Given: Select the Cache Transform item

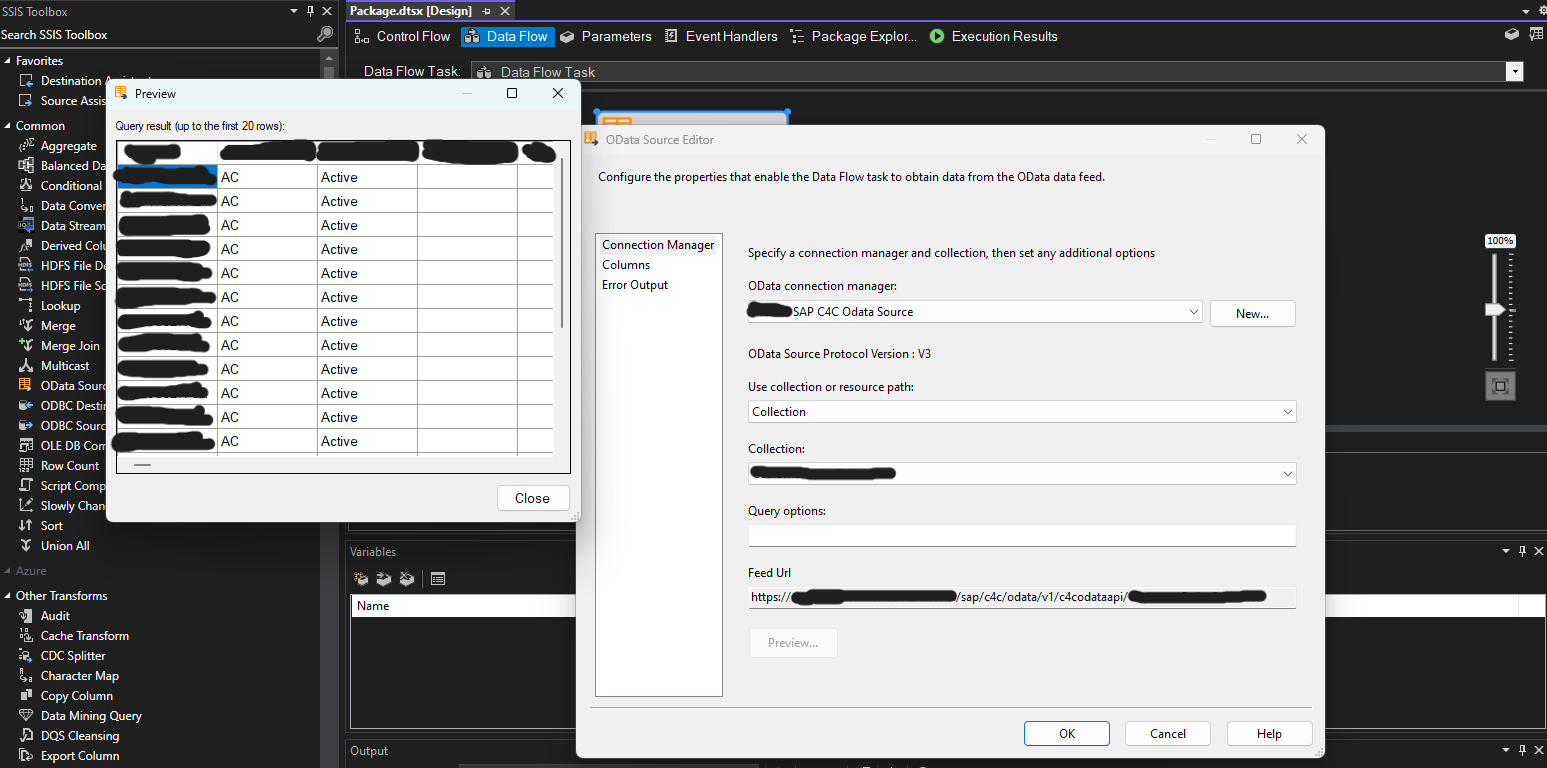Looking at the screenshot, I should point(84,636).
